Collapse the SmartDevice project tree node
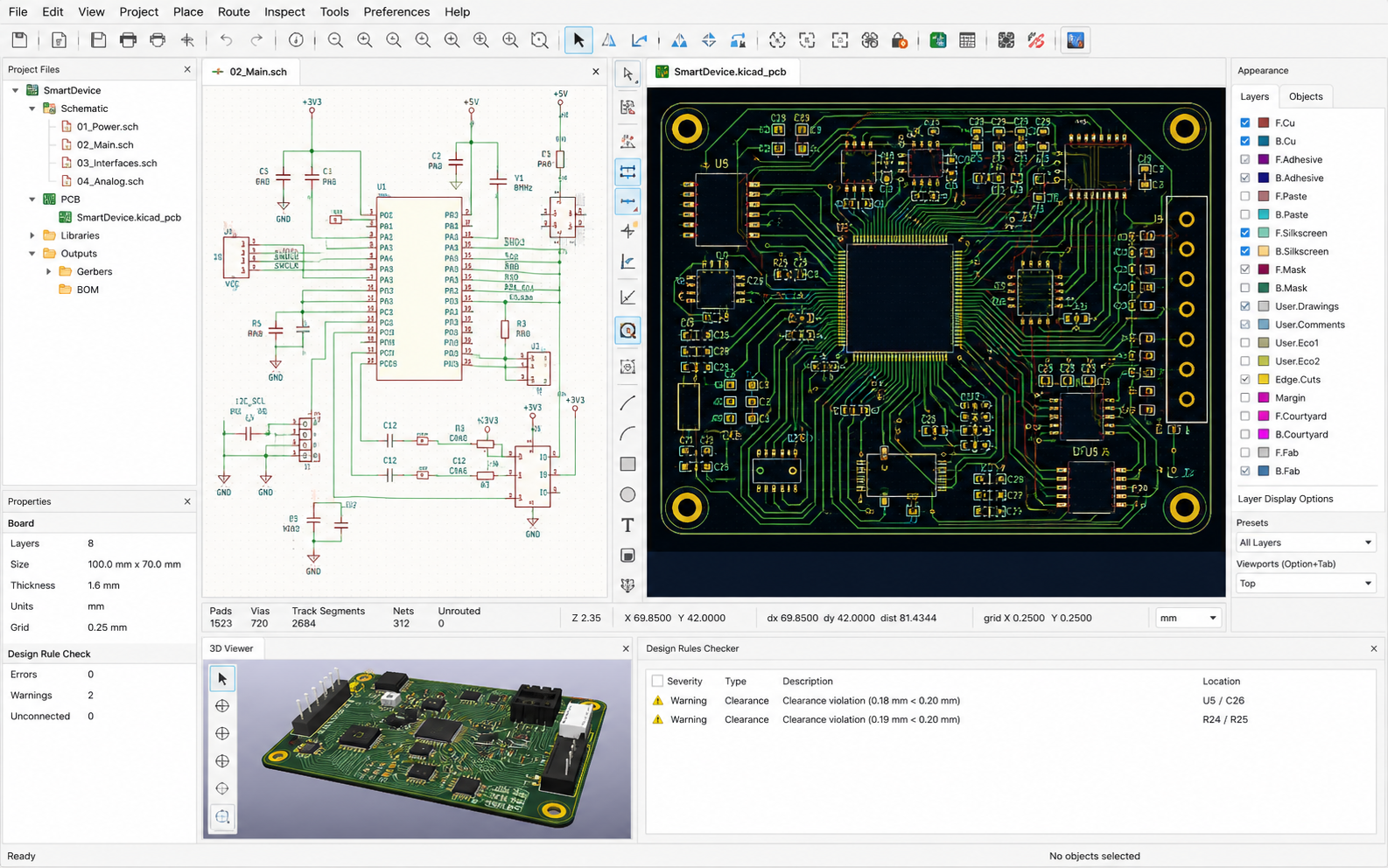 click(15, 90)
